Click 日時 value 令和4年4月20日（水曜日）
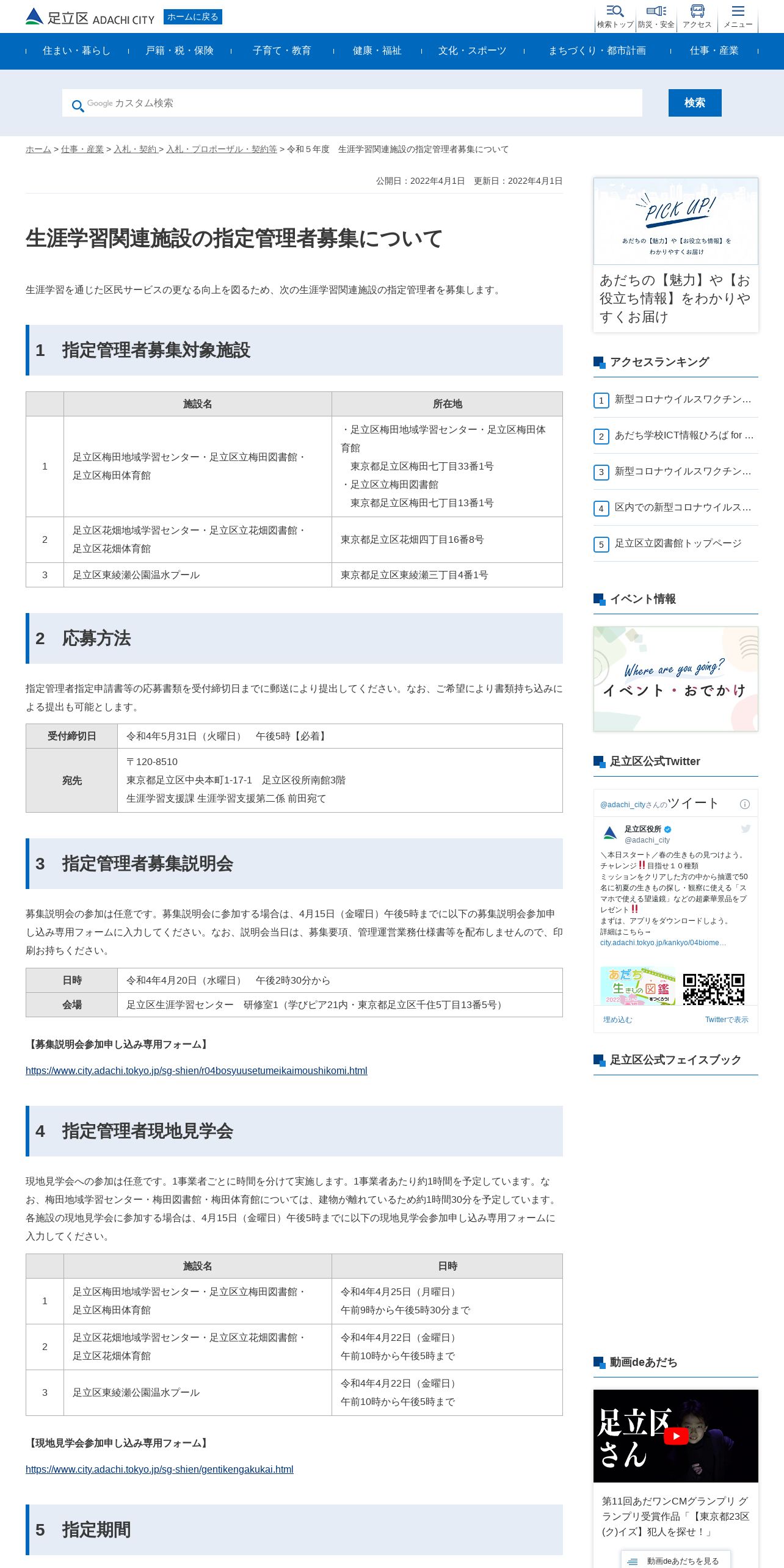 pos(228,981)
